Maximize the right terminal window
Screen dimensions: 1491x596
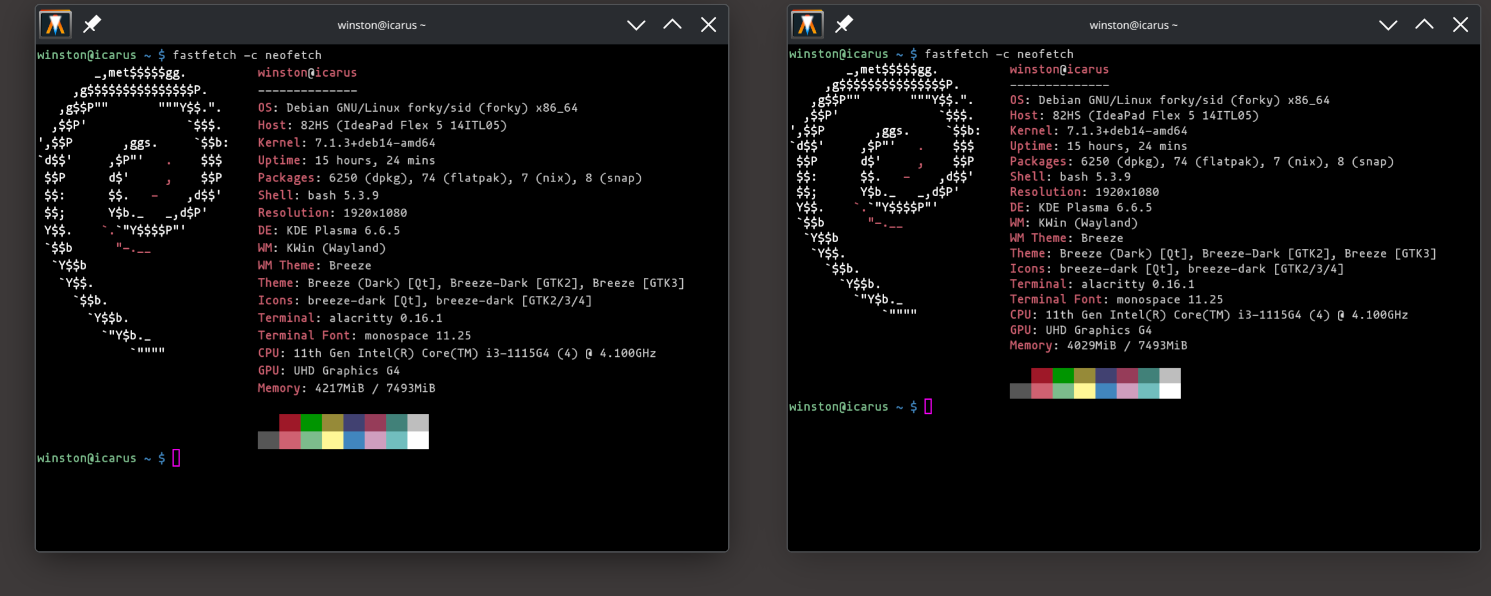point(1424,25)
